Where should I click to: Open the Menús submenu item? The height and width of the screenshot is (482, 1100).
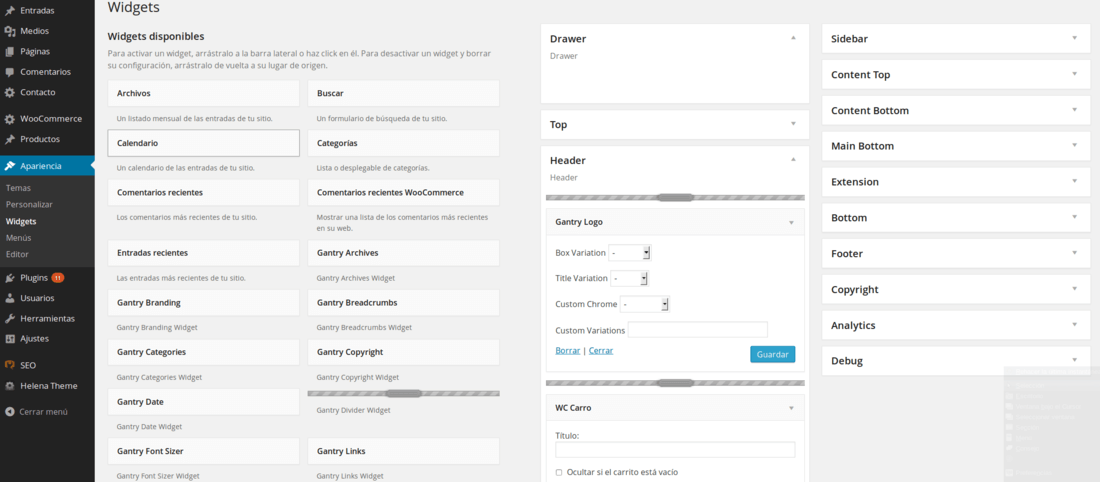click(18, 238)
